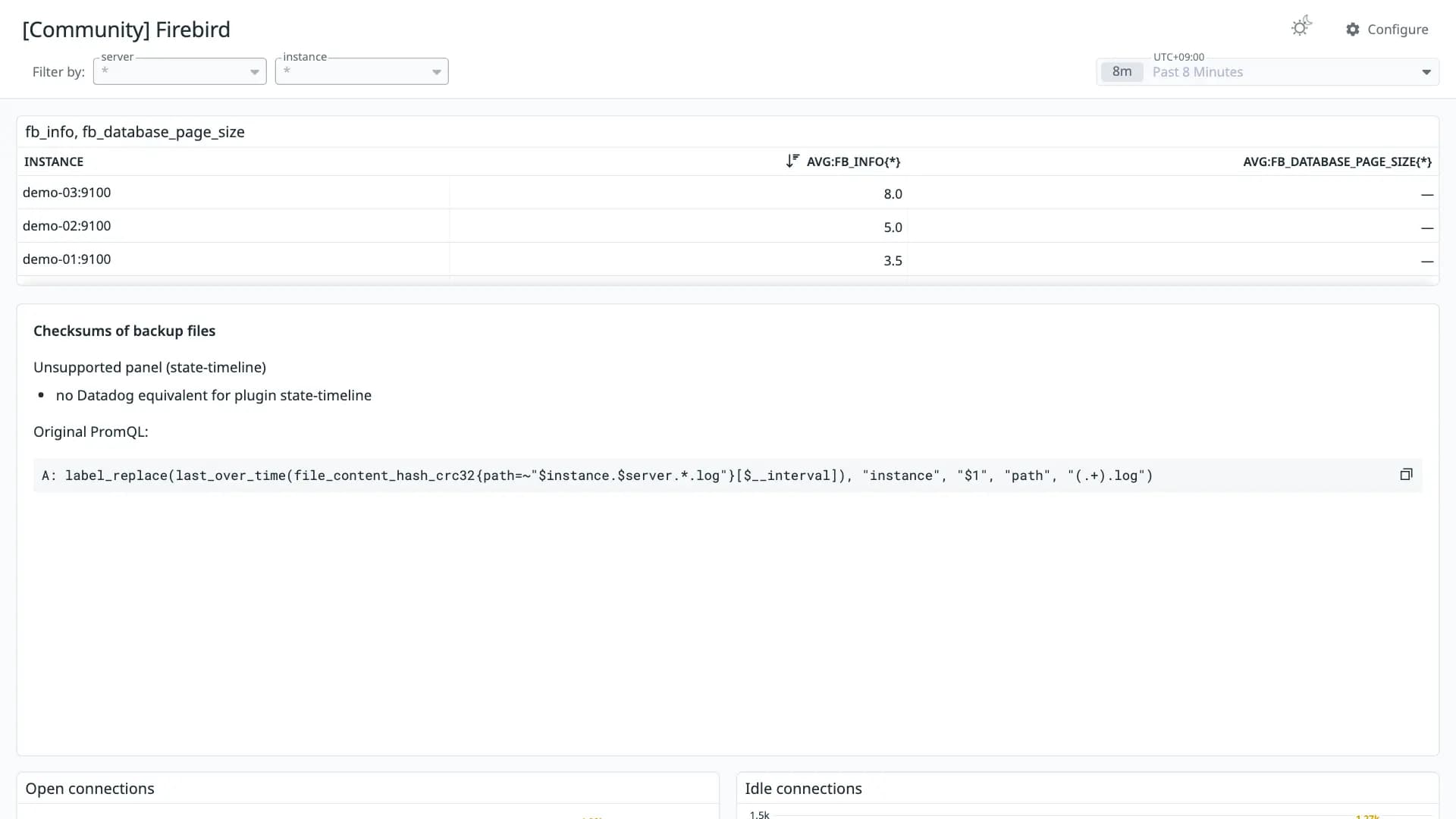Click the [Community] Firebird dashboard title
Screen dimensions: 1456x819
coord(126,30)
